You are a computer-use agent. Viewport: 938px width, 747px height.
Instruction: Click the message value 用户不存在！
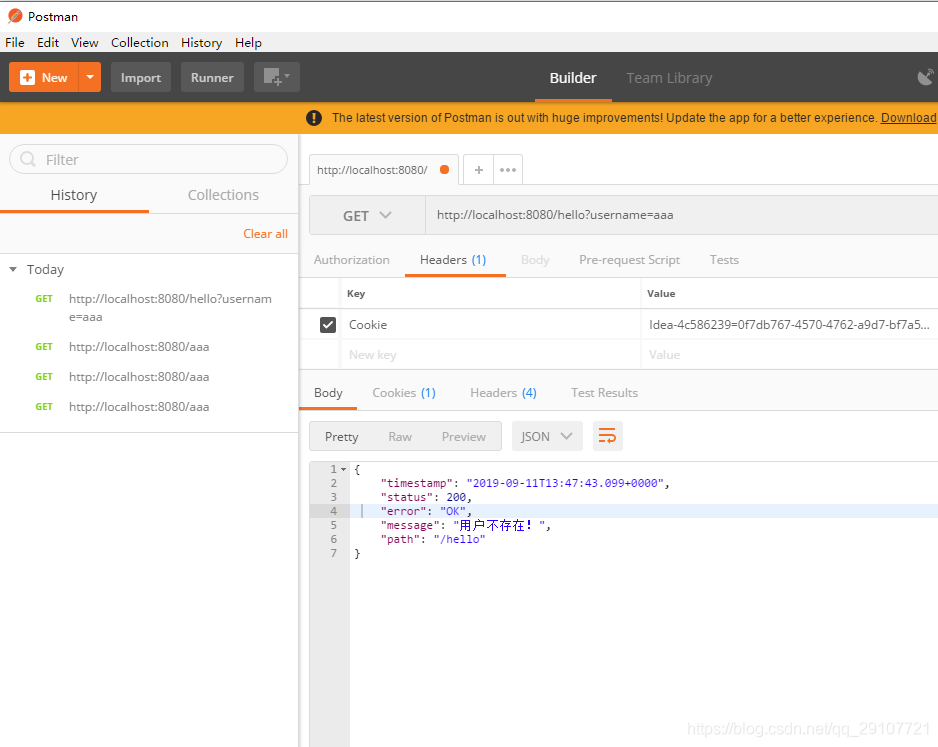point(499,525)
